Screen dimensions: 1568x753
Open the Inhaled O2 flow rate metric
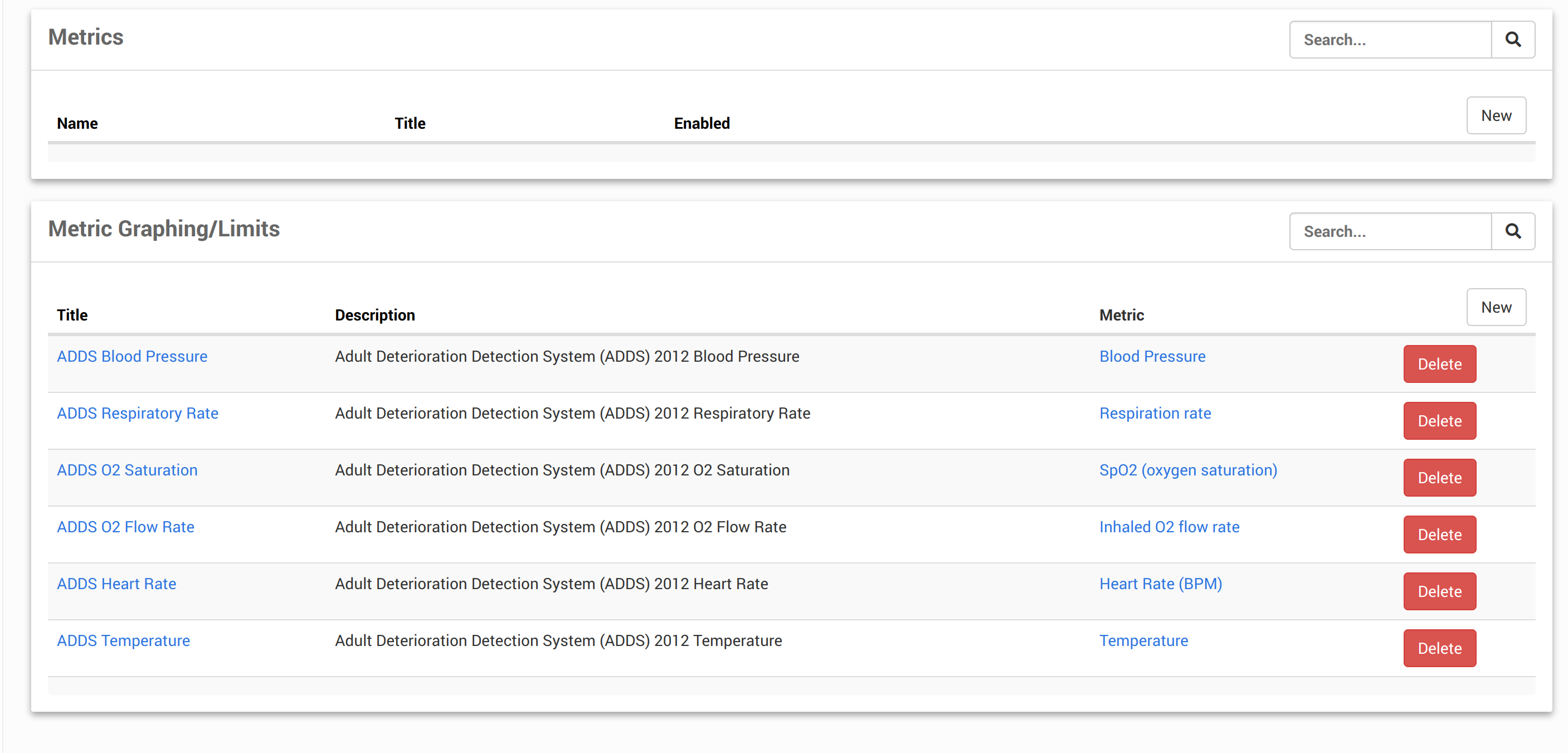point(1168,527)
